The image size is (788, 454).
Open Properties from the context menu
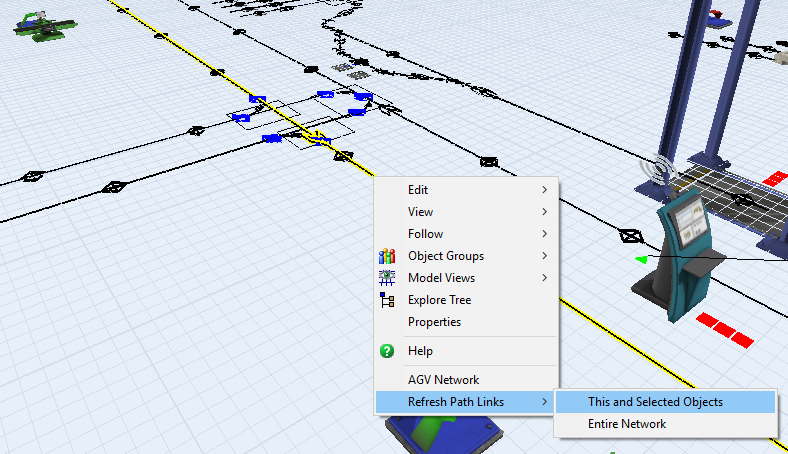(434, 322)
